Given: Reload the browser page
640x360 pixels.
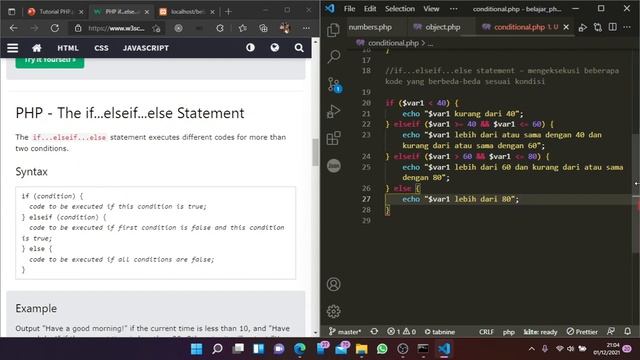Looking at the screenshot, I should point(55,28).
